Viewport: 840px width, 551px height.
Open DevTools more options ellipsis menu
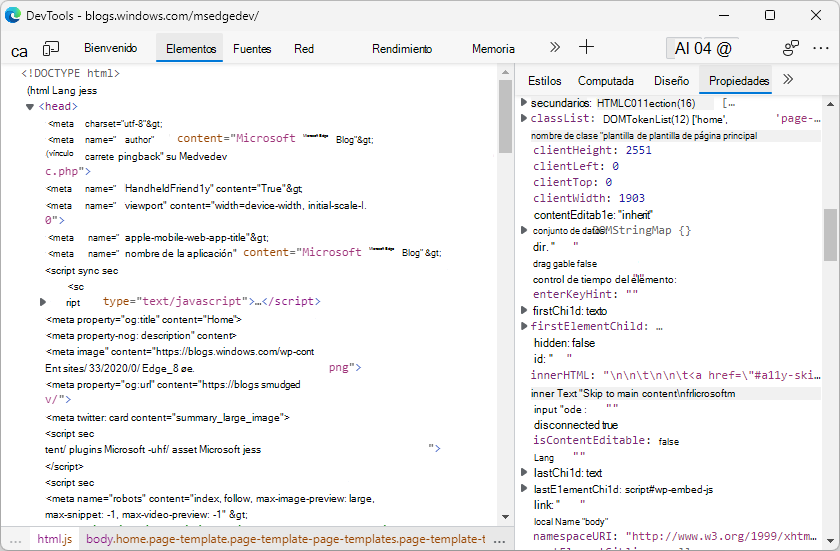(820, 48)
